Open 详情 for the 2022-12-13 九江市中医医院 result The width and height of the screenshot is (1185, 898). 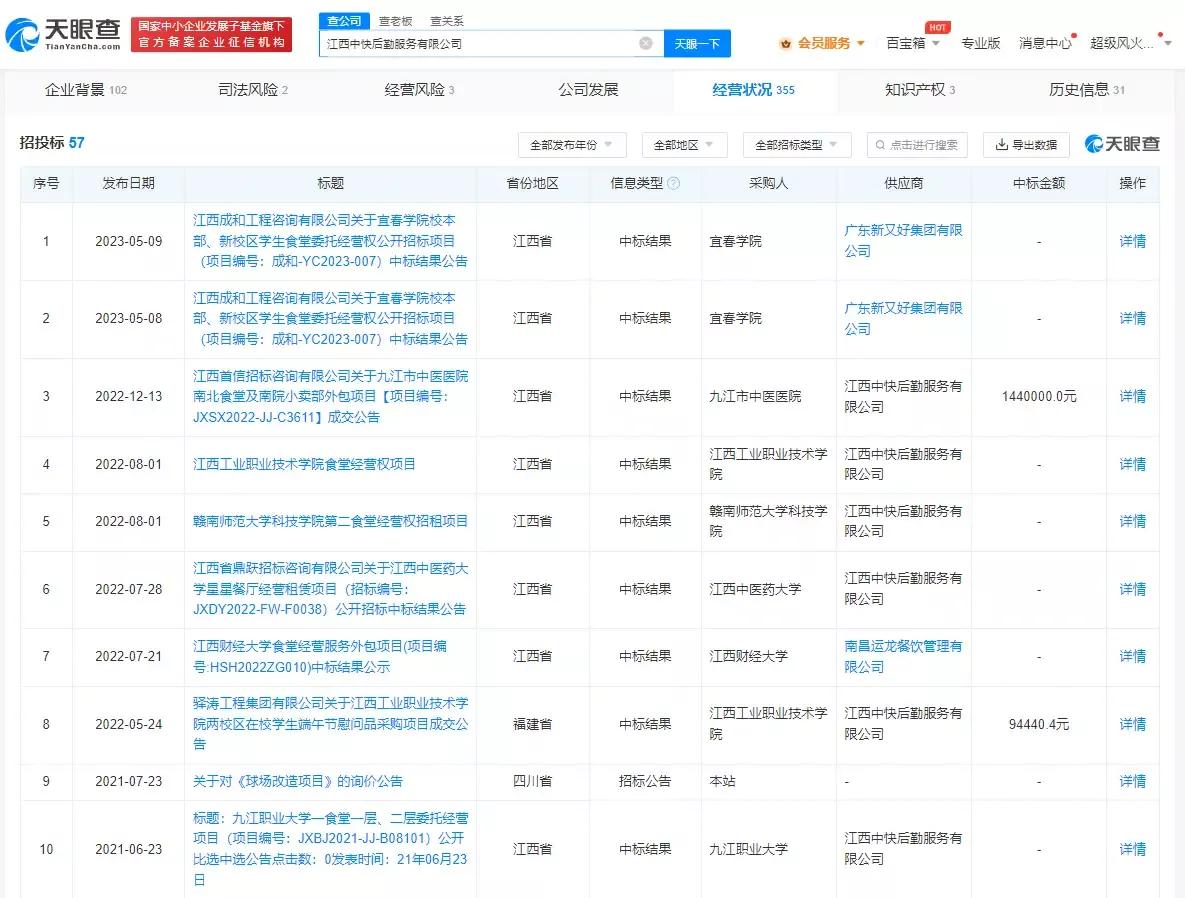(1132, 396)
